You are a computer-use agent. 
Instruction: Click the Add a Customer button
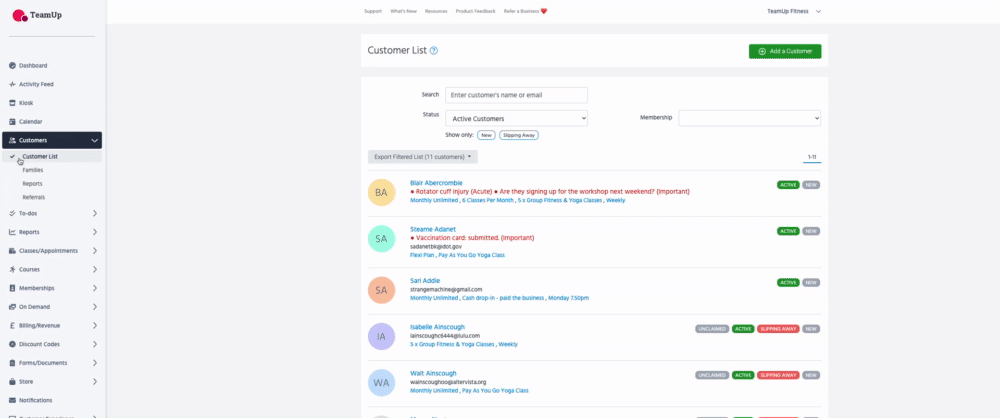click(x=785, y=51)
